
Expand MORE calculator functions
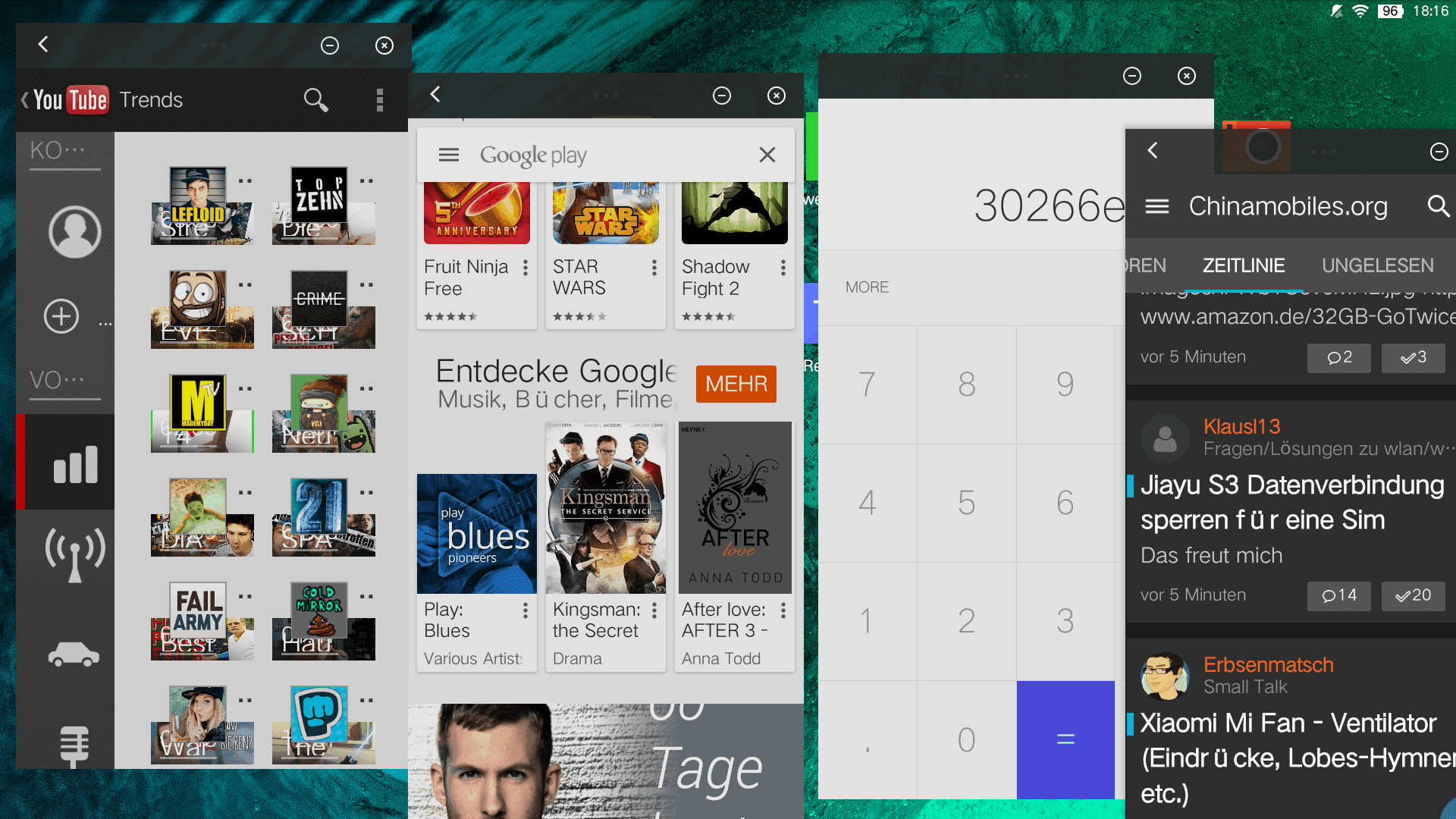click(x=867, y=287)
